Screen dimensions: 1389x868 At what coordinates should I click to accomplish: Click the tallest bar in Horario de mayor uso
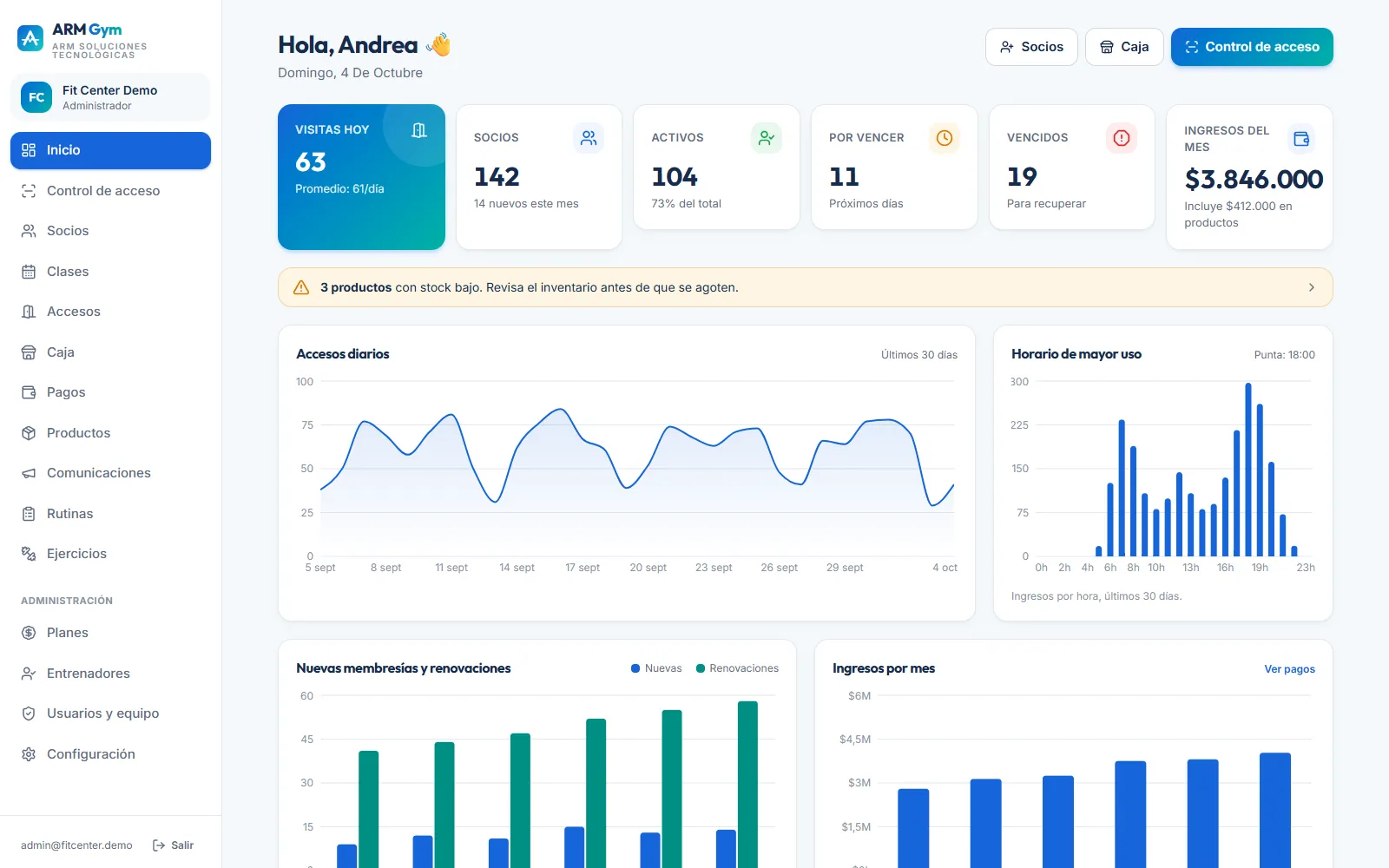pos(1248,470)
